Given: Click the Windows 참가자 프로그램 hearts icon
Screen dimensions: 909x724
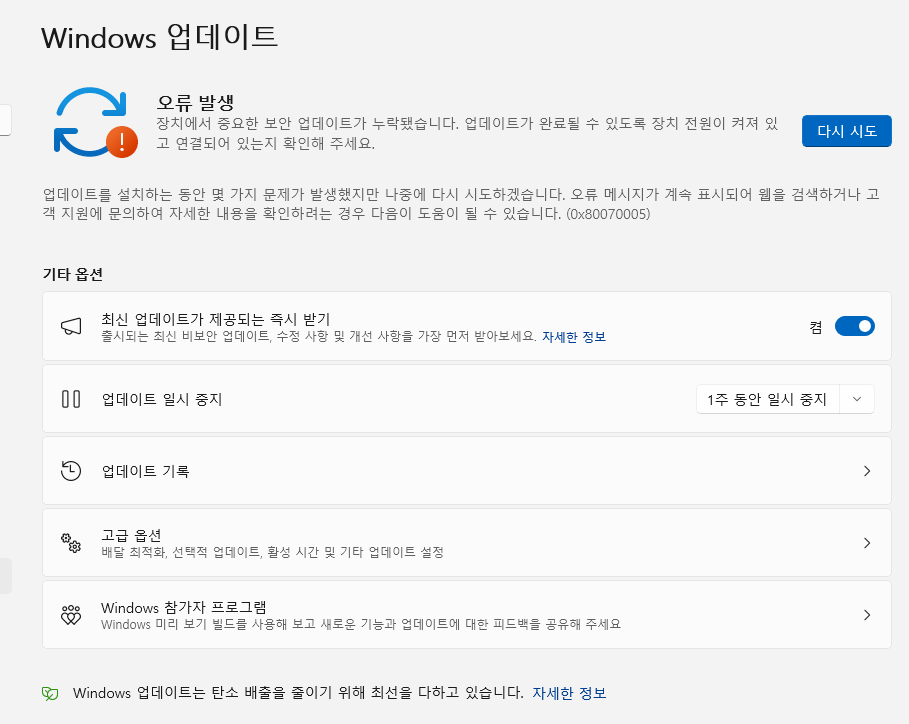Looking at the screenshot, I should point(71,615).
